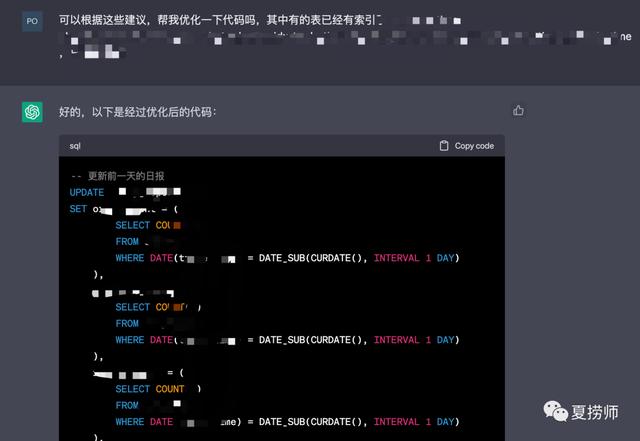
Task: Click the text 好的，以下是经过优化后的代码
Action: pyautogui.click(x=137, y=112)
